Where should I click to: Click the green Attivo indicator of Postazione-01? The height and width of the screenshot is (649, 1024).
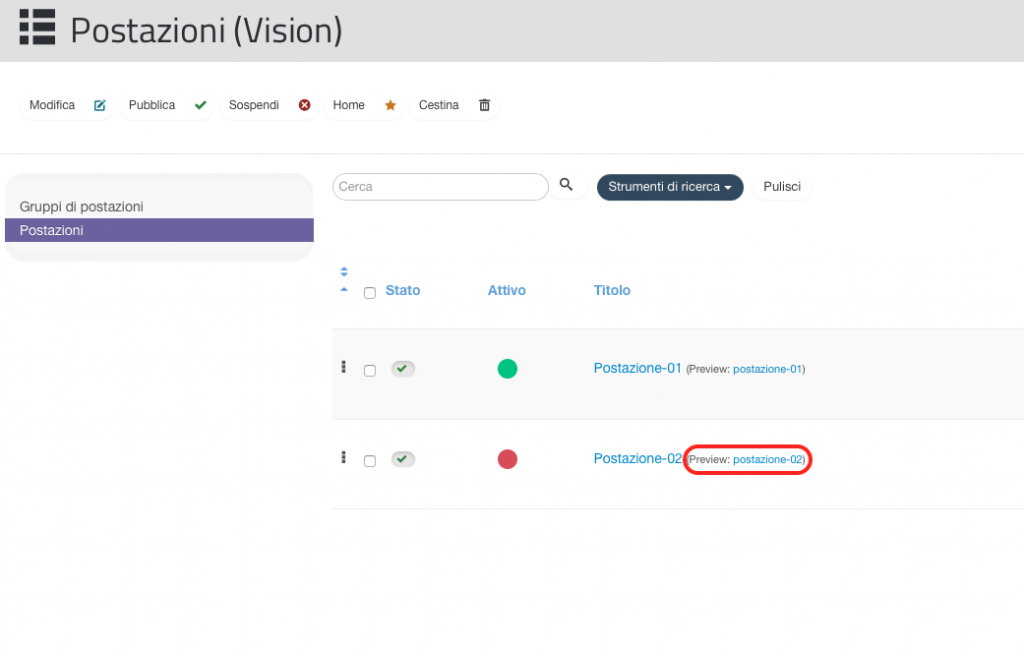coord(507,369)
